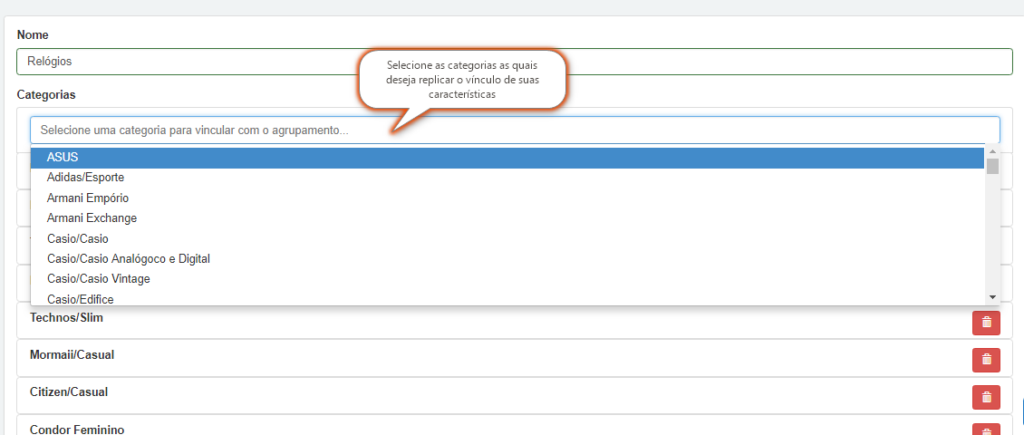Select Casio/Casio Analógoco e Digital
This screenshot has width=1024, height=435.
pos(507,259)
